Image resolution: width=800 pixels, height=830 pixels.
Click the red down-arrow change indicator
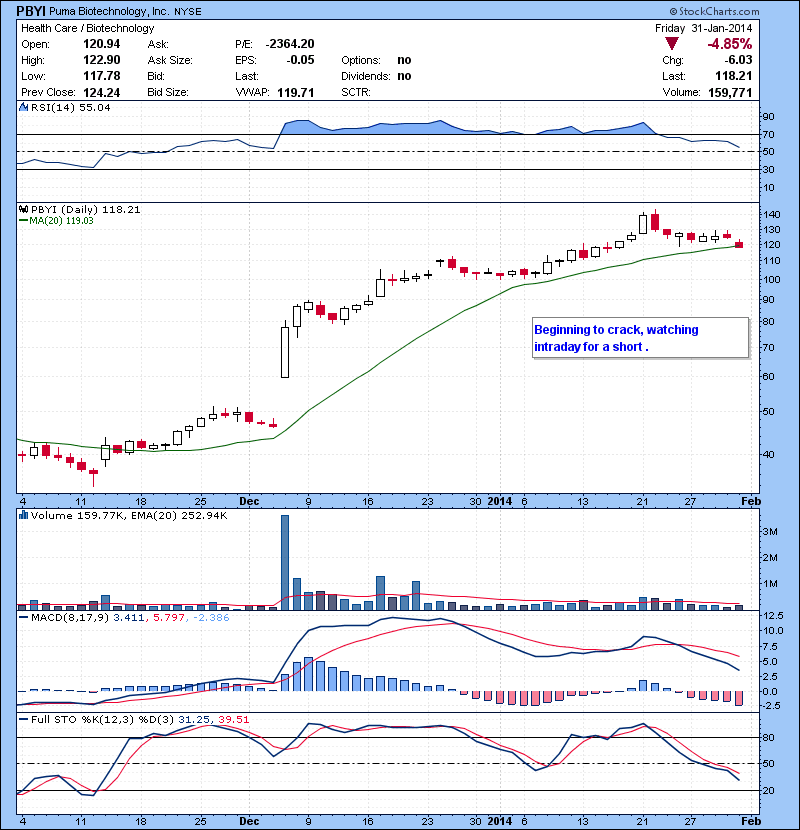pos(672,43)
